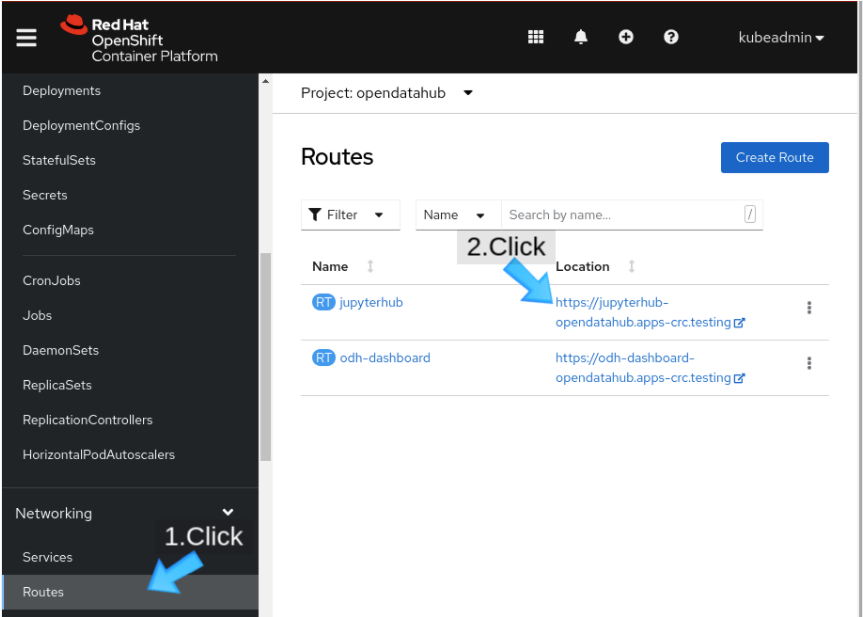The image size is (863, 617).
Task: Click the Create Route button
Action: click(774, 157)
